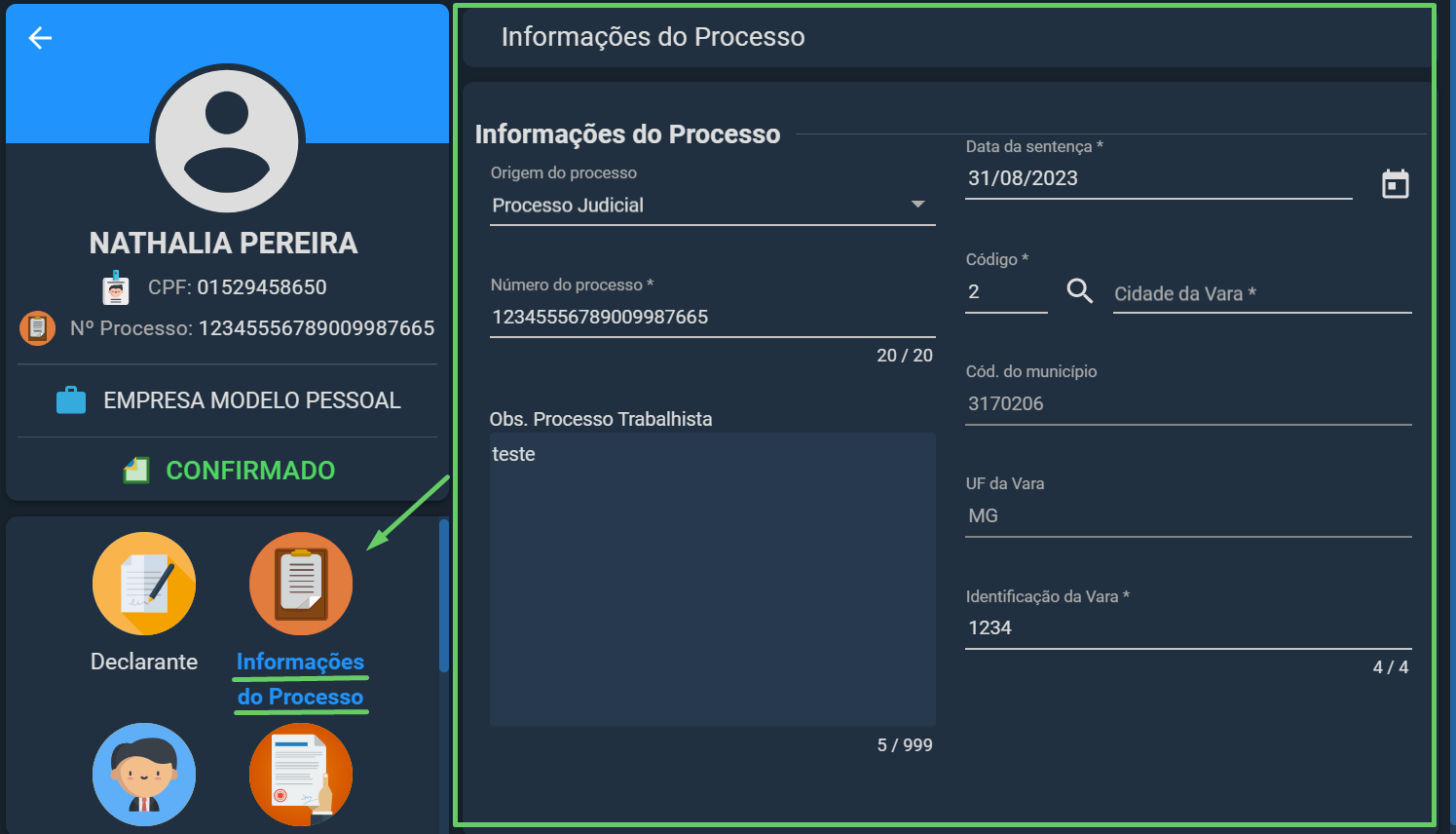
Task: Click the 20 / 20 character counter
Action: pyautogui.click(x=905, y=356)
